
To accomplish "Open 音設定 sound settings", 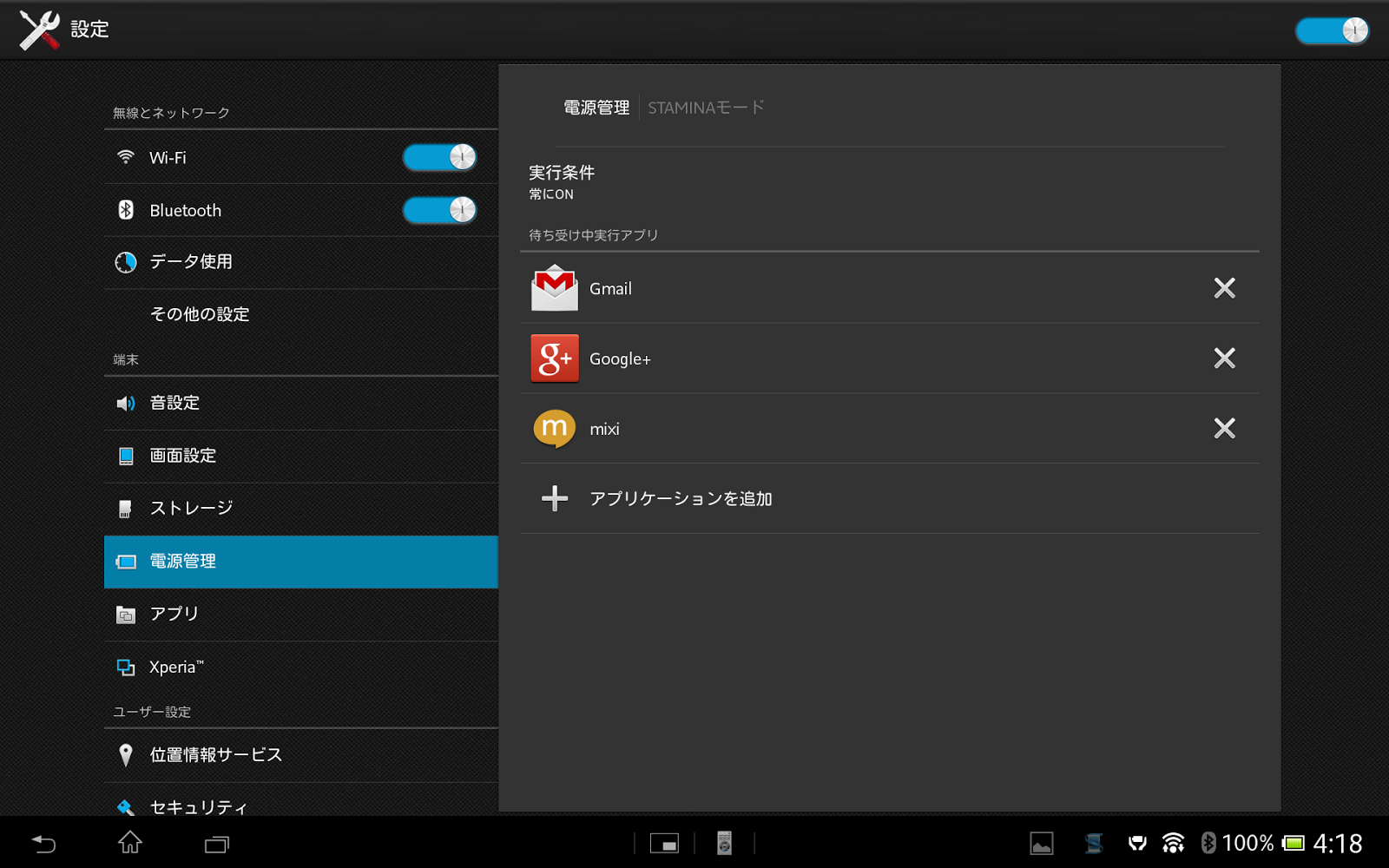I will click(x=300, y=403).
